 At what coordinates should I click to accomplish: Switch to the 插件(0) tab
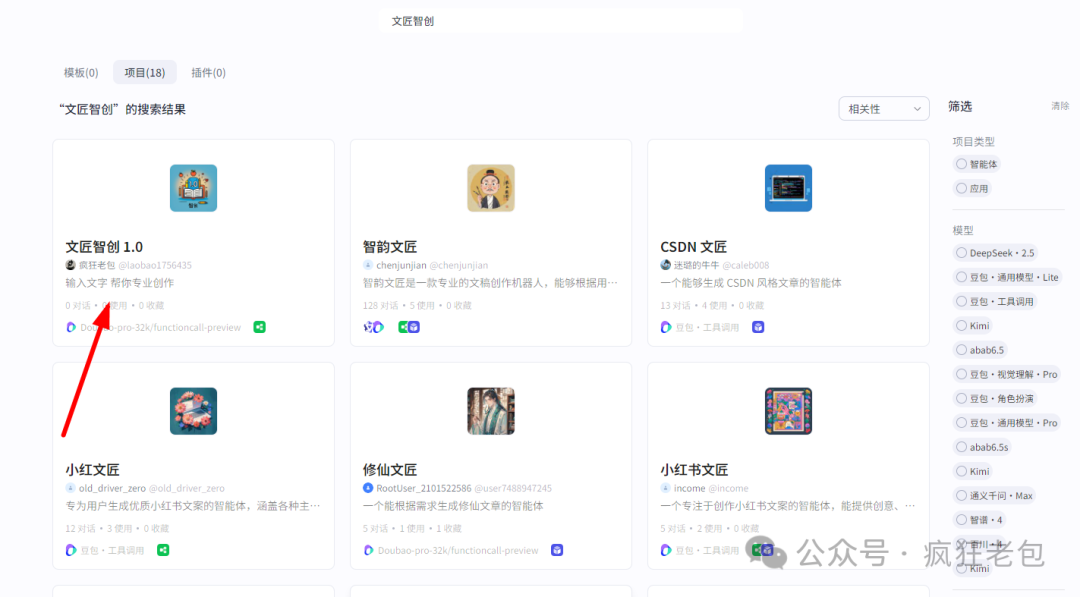209,72
